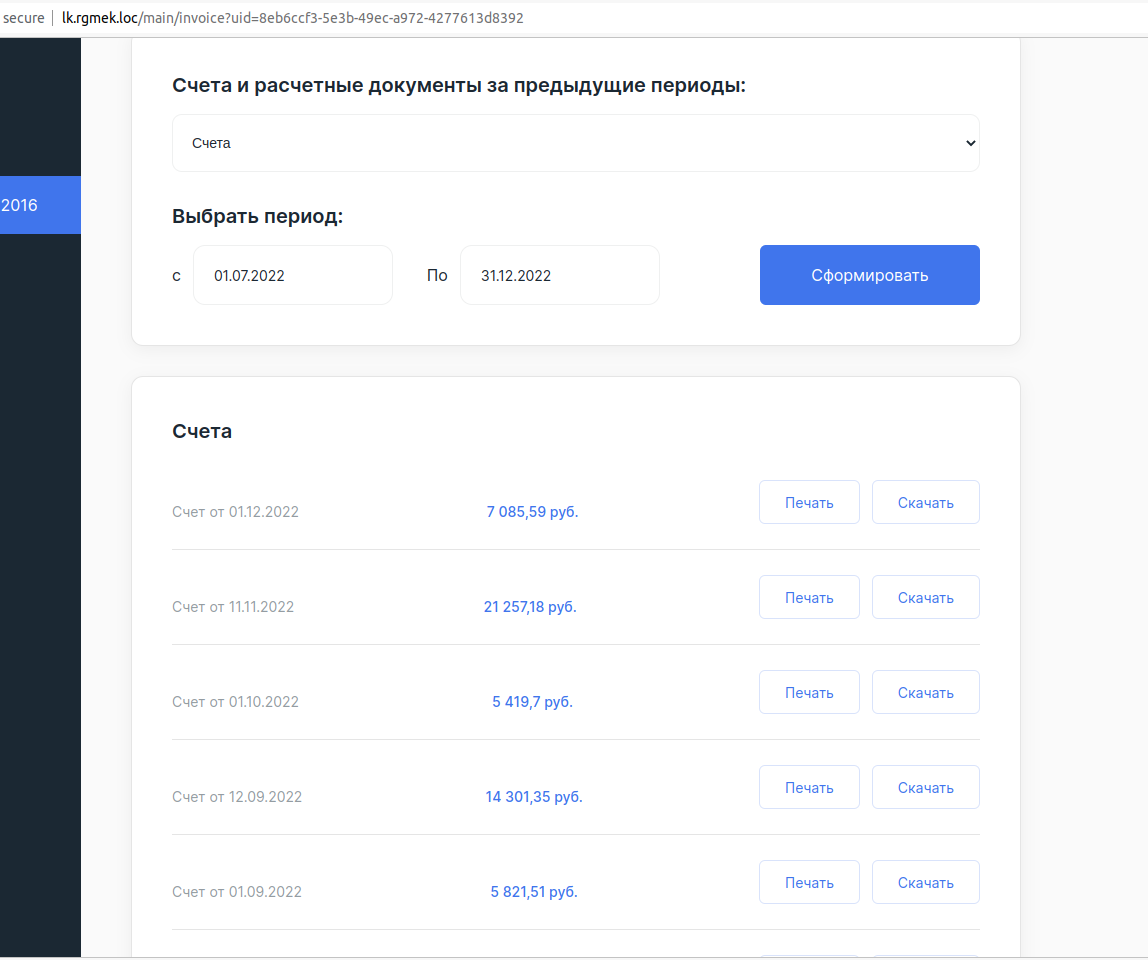Print the invoice from 01.12.2022

[809, 502]
